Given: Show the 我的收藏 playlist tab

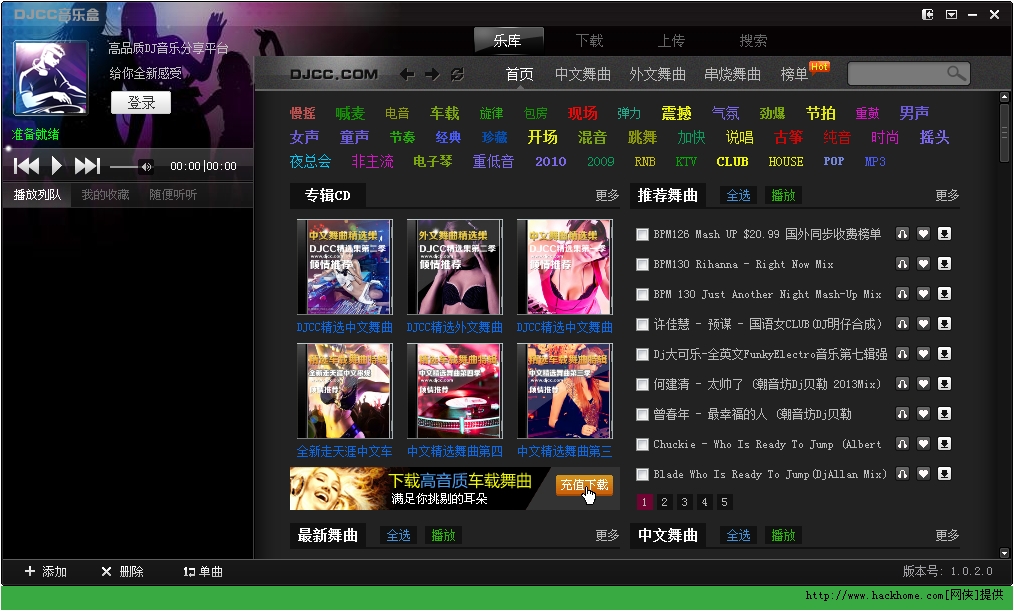Looking at the screenshot, I should [x=105, y=195].
